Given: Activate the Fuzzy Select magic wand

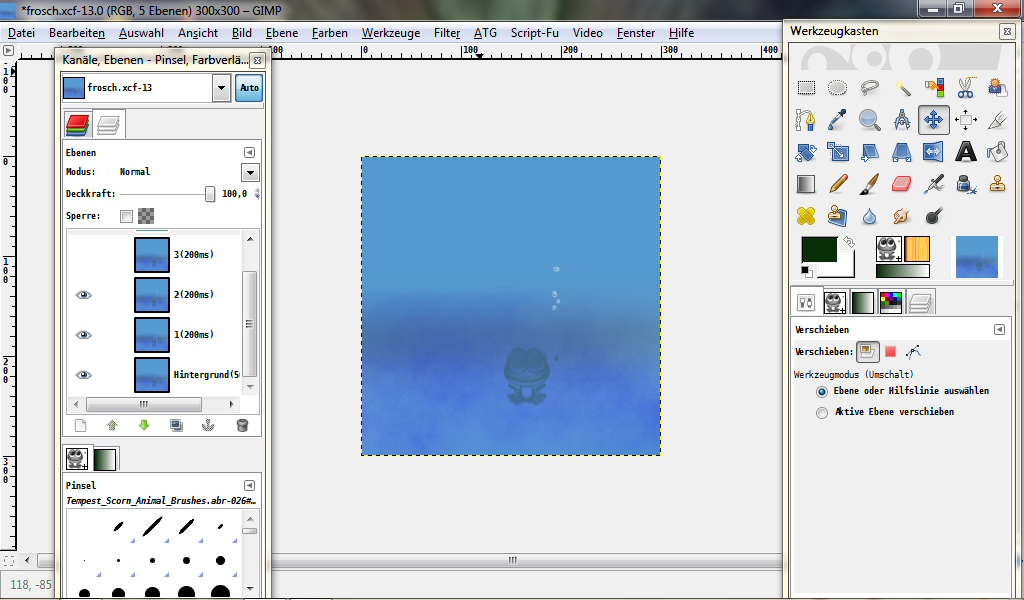Looking at the screenshot, I should pos(902,88).
